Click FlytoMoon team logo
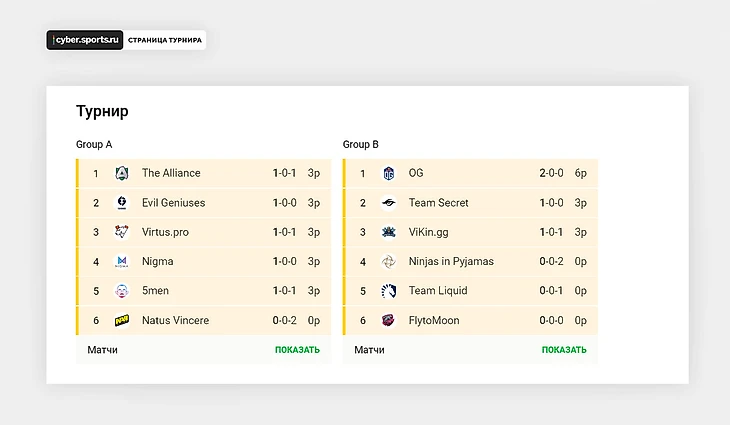Viewport: 730px width, 425px height. click(388, 320)
